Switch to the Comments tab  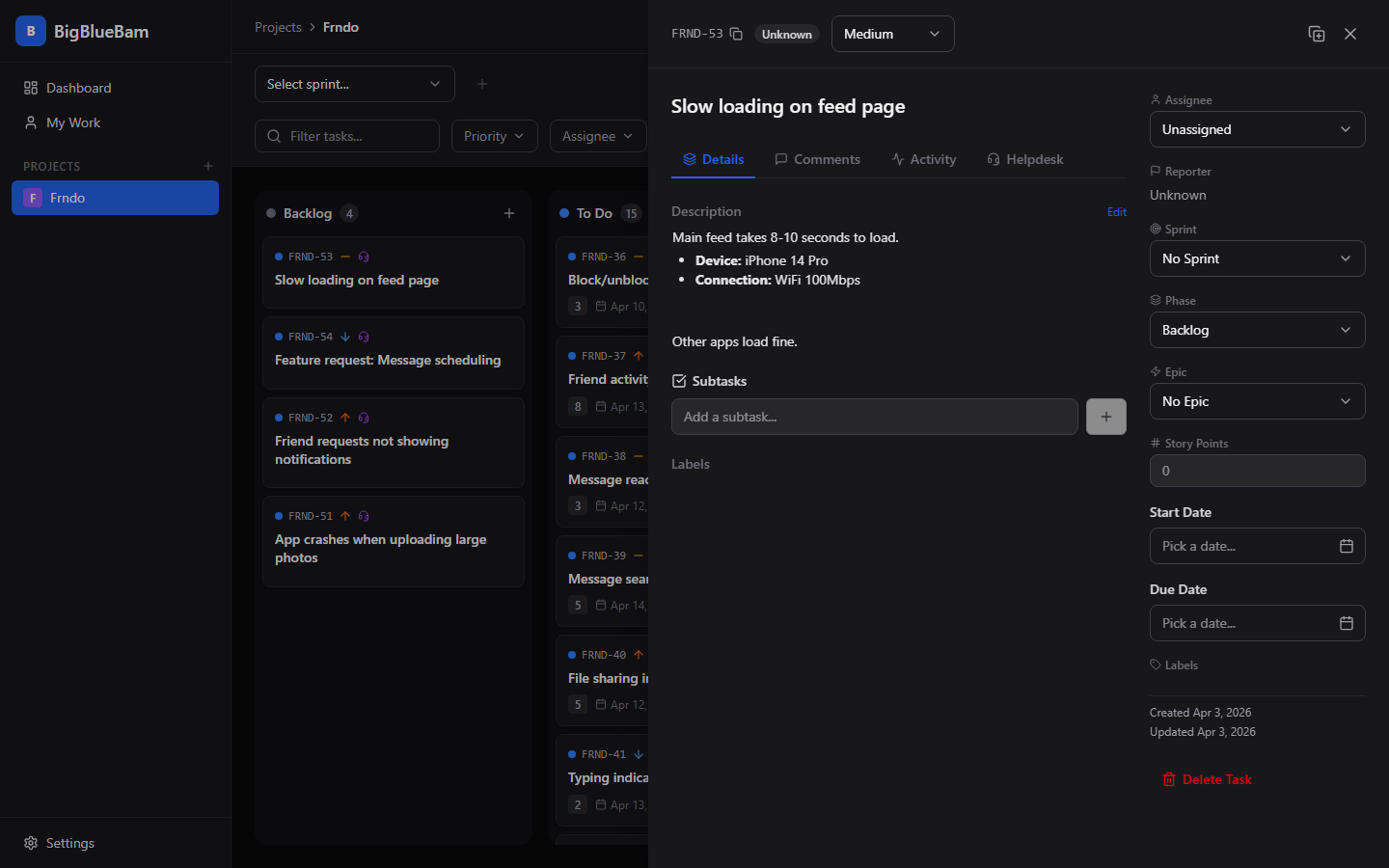coord(817,159)
